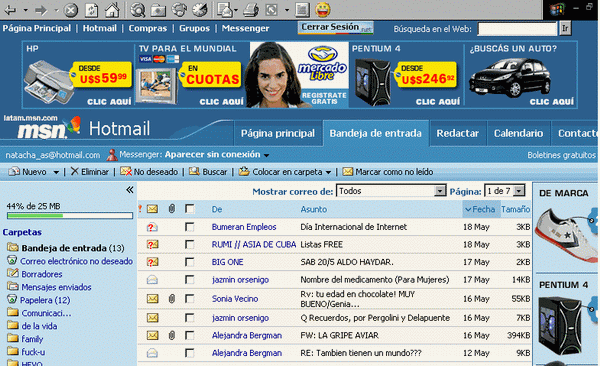Click the Eliminar X delete icon
600x366 pixels.
[75, 172]
